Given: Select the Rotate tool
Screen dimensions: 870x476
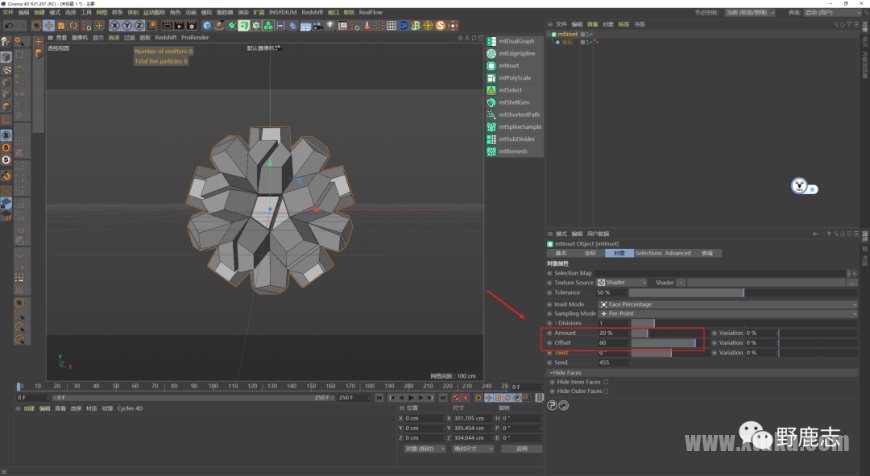Looking at the screenshot, I should (73, 26).
